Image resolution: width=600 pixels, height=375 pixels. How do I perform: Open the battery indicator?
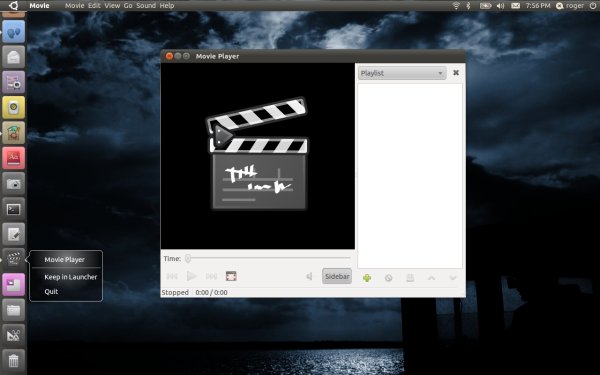tap(485, 6)
